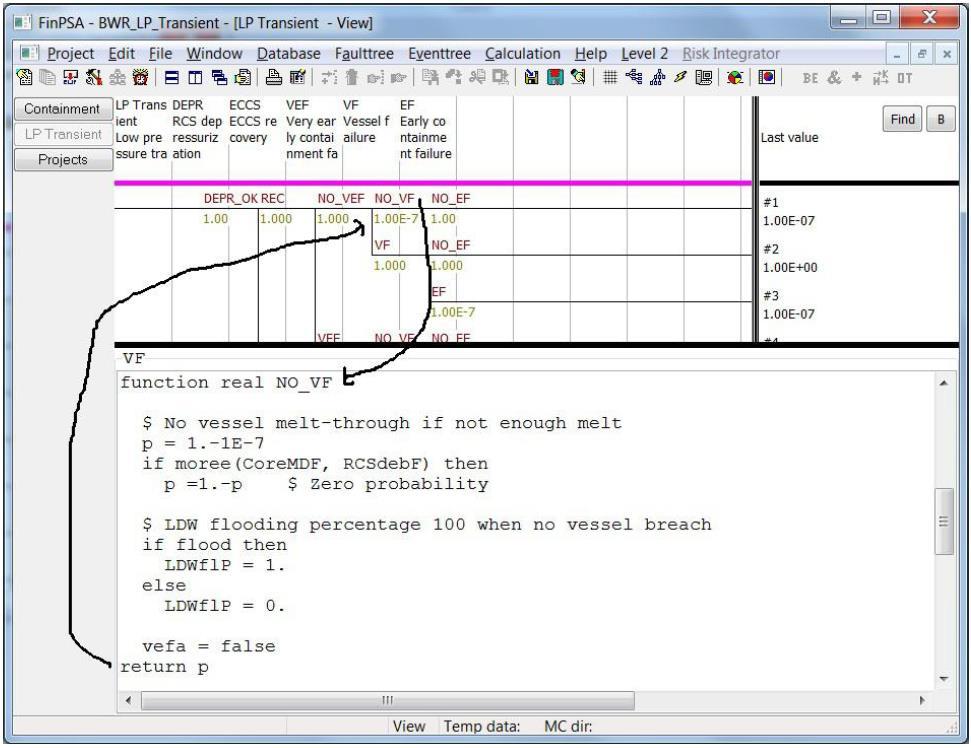Click the 'vefa = false' code line
The image size is (971, 748).
point(209,646)
